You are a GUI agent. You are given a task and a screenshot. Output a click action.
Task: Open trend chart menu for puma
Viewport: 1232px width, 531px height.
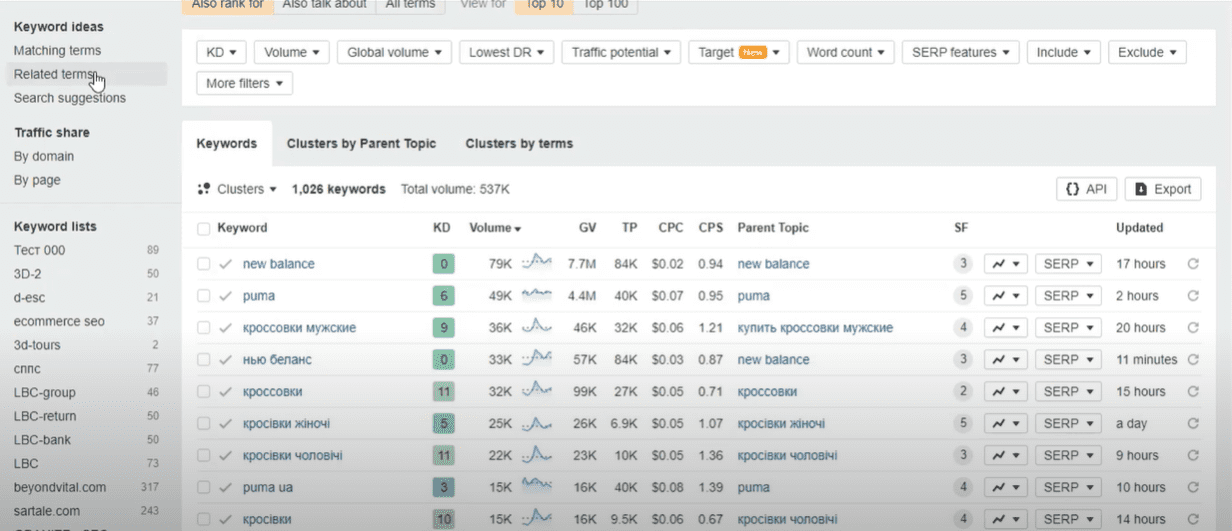(1006, 296)
